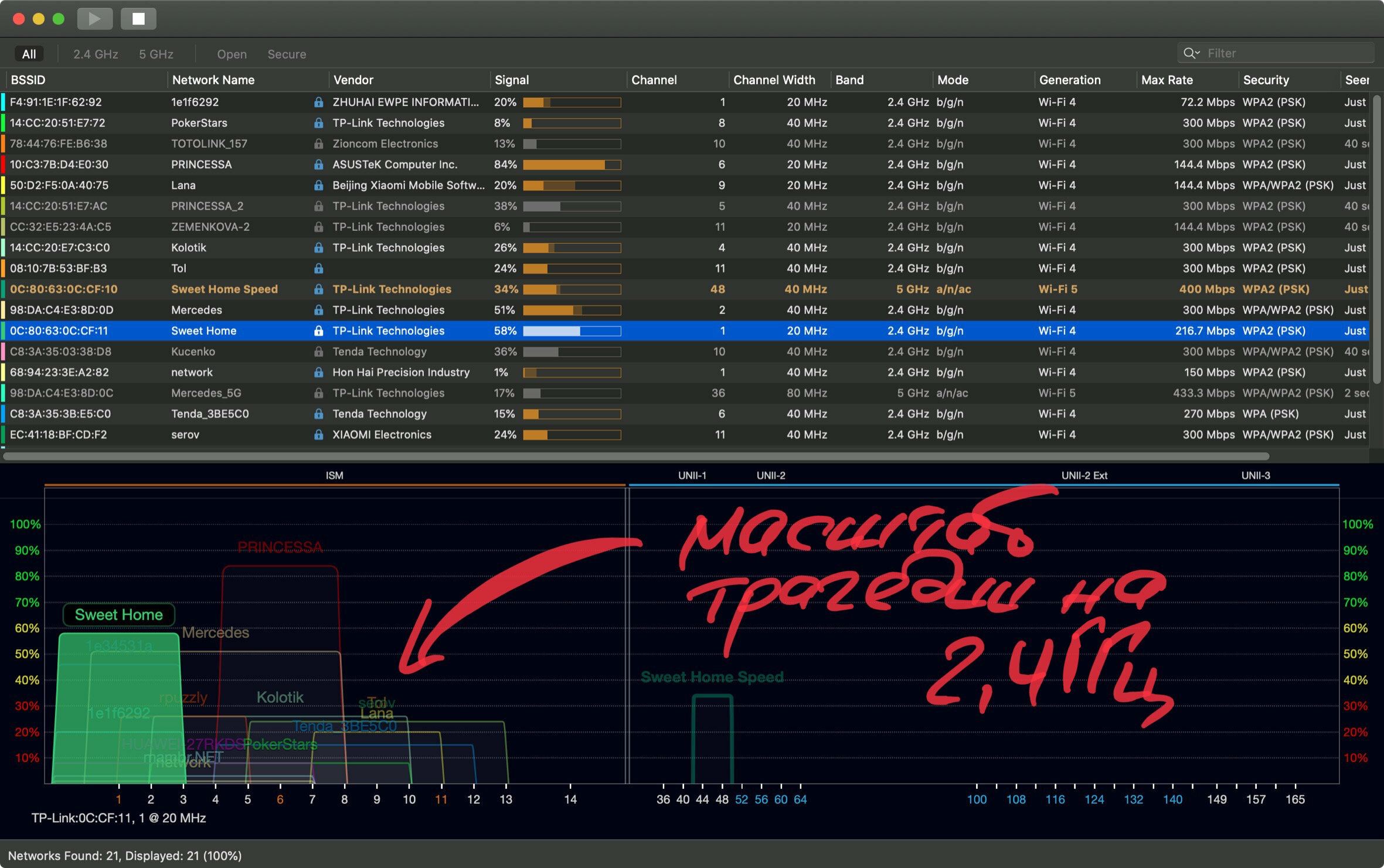Click the magnifier icon in the Filter field
The height and width of the screenshot is (868, 1384).
point(1191,53)
